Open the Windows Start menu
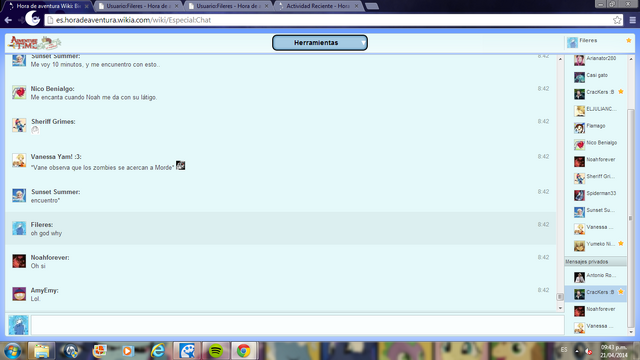The image size is (640, 360). [13, 351]
